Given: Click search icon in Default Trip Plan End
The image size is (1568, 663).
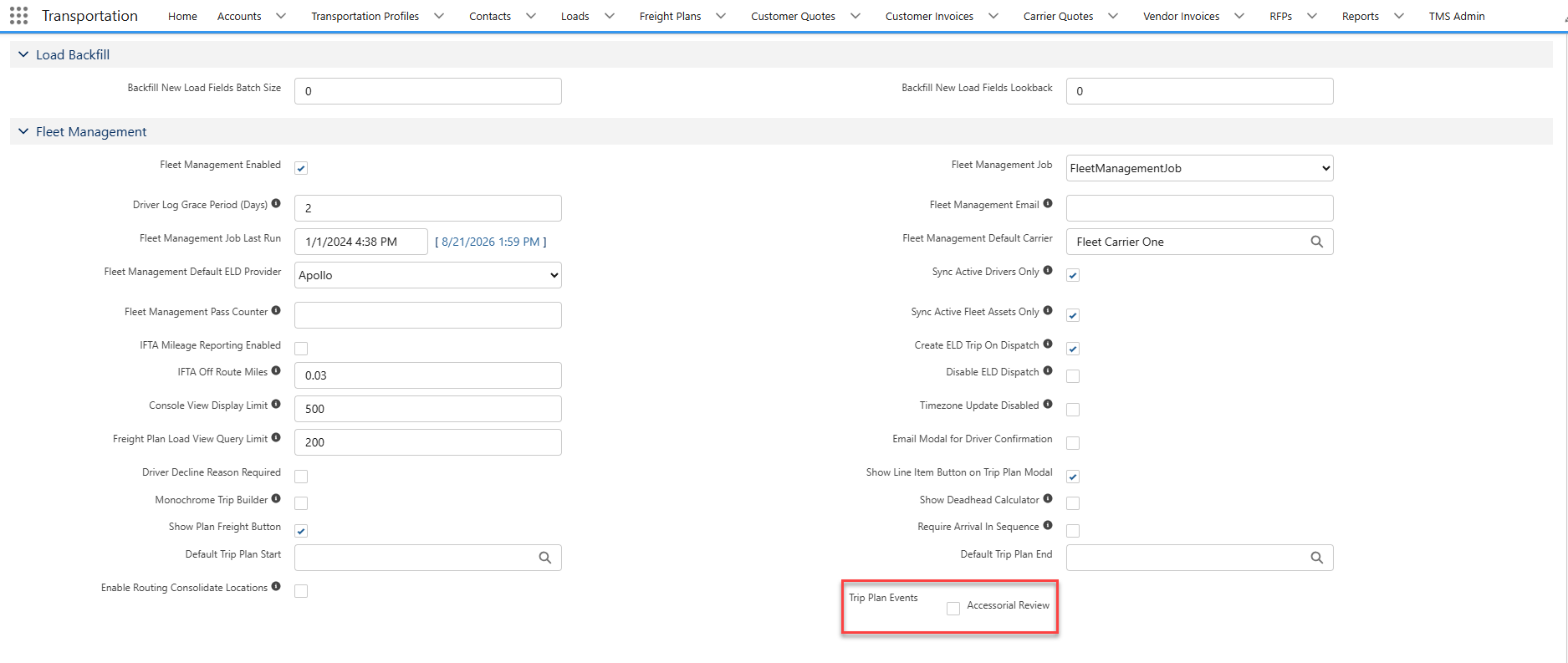Looking at the screenshot, I should pyautogui.click(x=1316, y=558).
